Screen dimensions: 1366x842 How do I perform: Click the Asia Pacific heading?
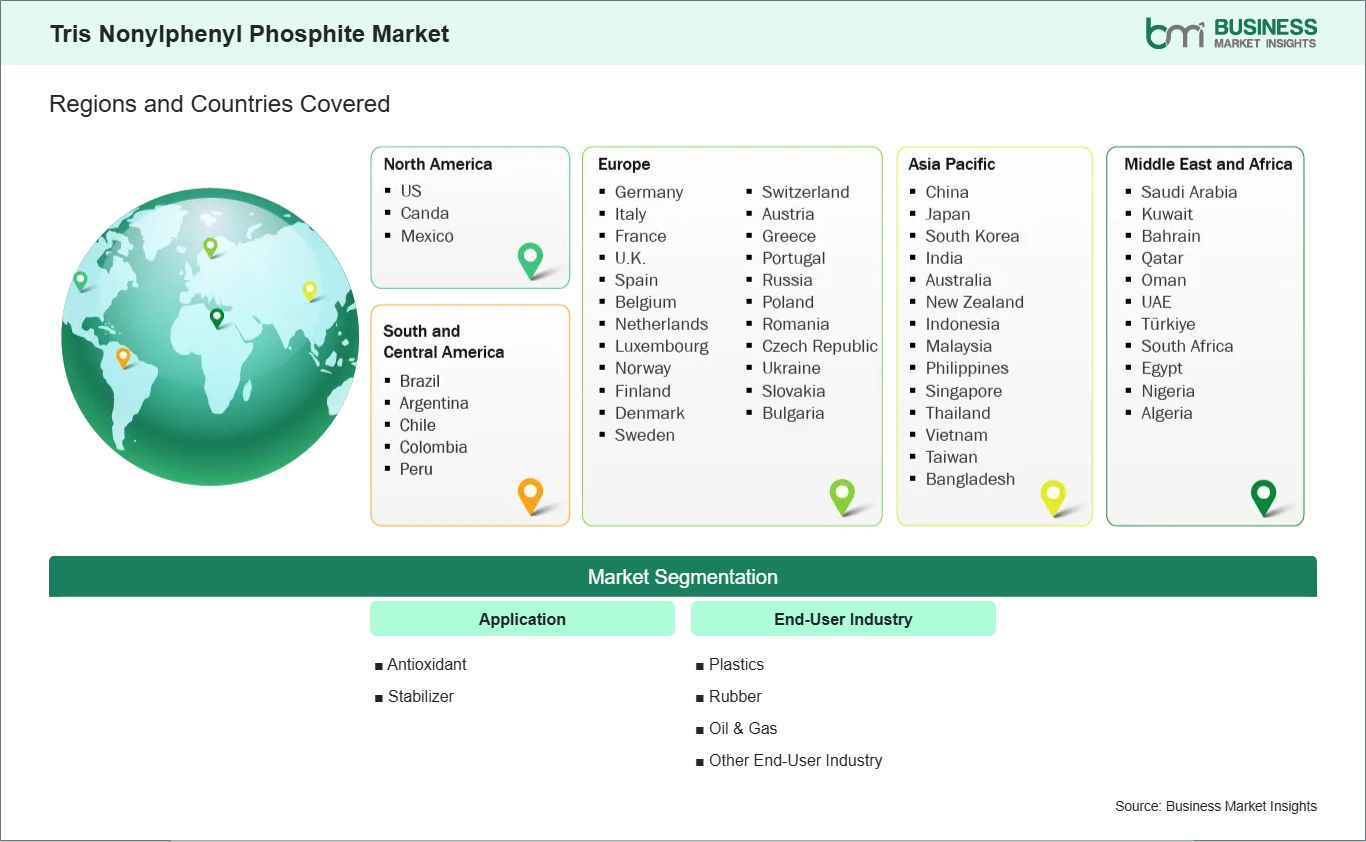[x=952, y=164]
